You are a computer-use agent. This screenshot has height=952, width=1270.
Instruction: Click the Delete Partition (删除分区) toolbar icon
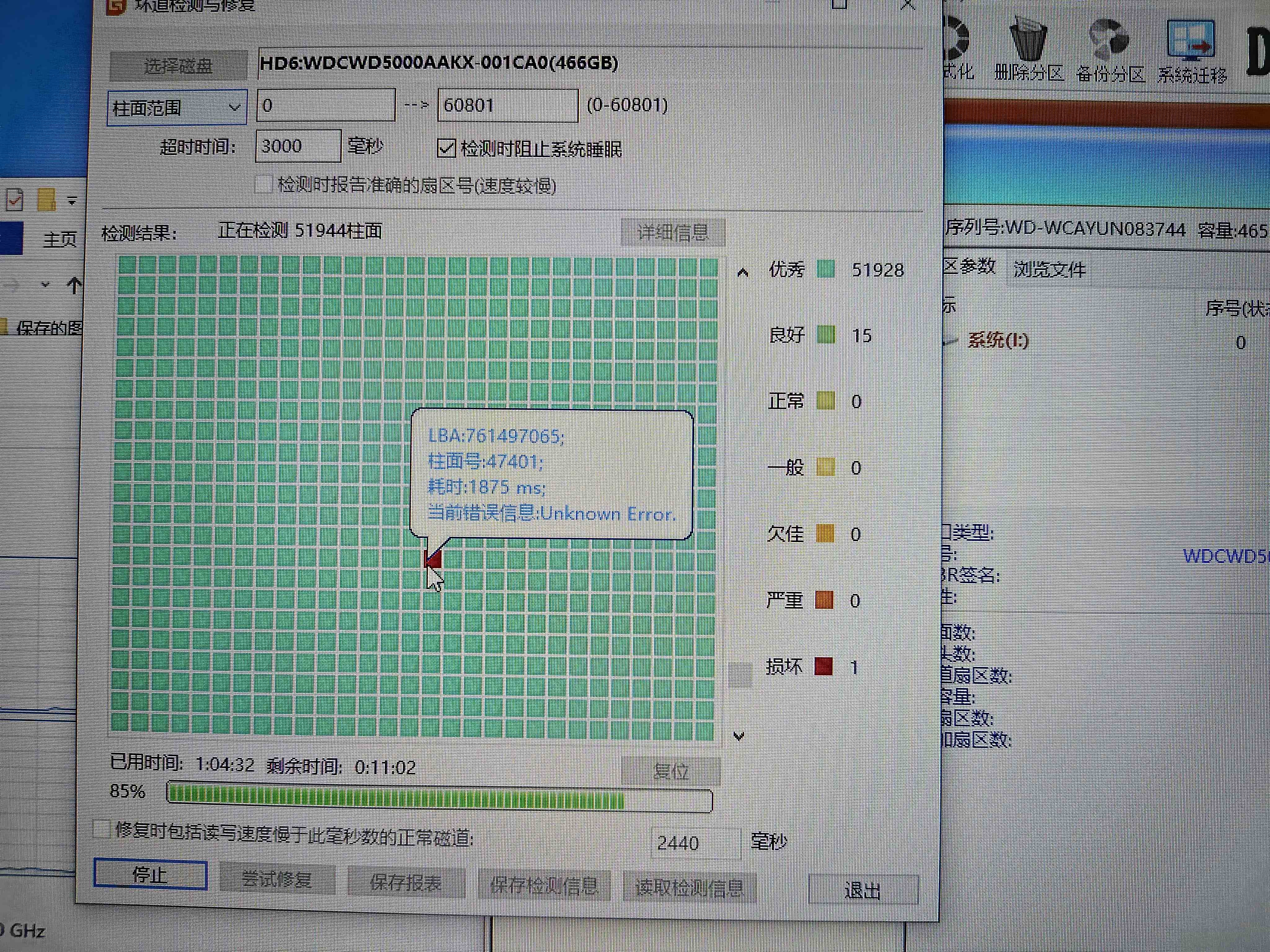tap(1028, 49)
